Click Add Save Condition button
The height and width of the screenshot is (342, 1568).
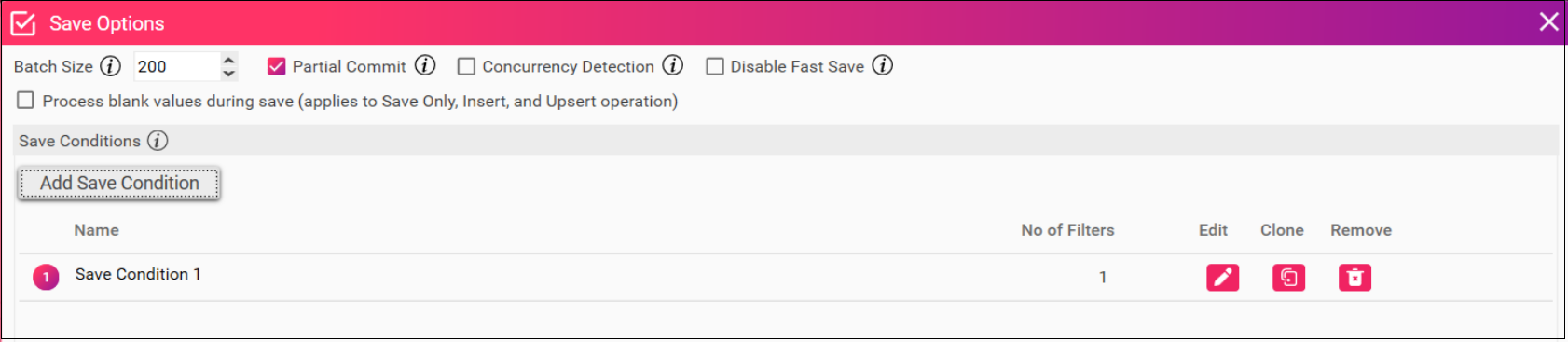click(119, 184)
